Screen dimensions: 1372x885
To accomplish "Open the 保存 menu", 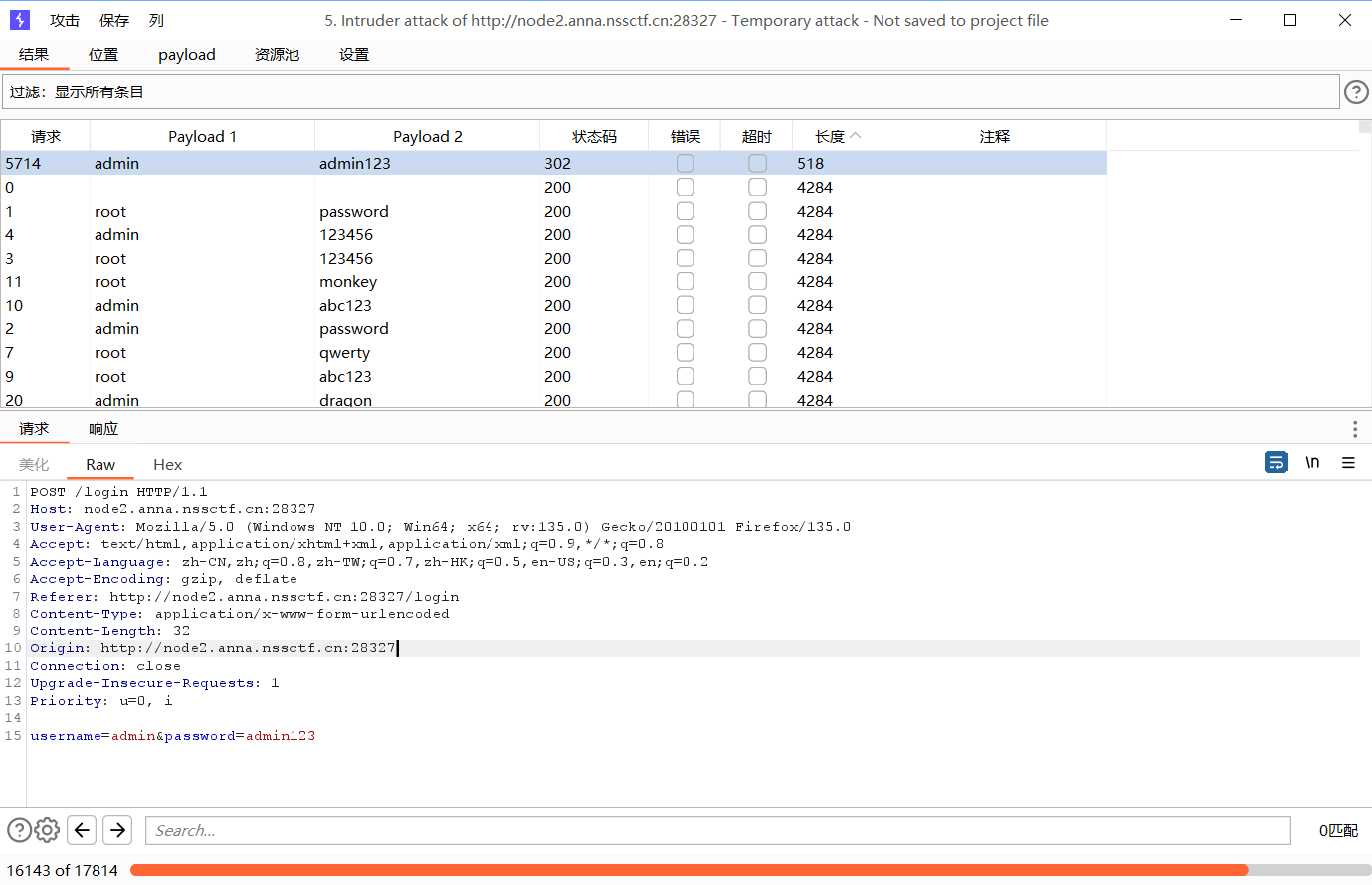I will pyautogui.click(x=114, y=20).
